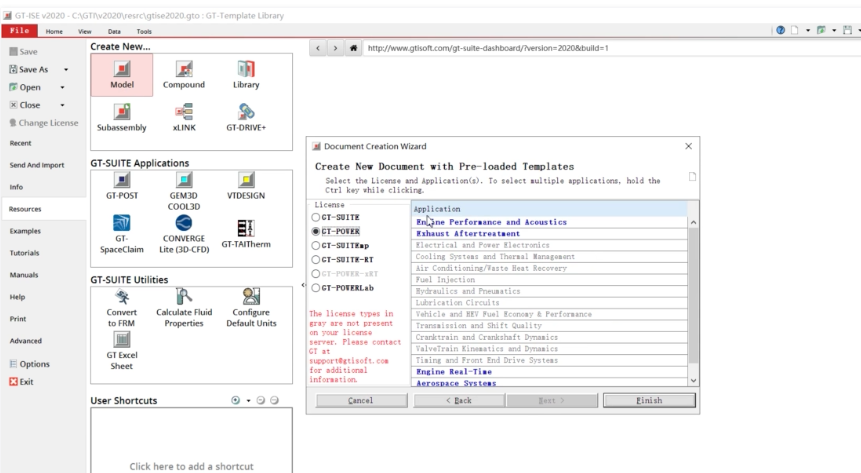Image resolution: width=861 pixels, height=473 pixels.
Task: Open the xLINK creation icon
Action: point(184,118)
